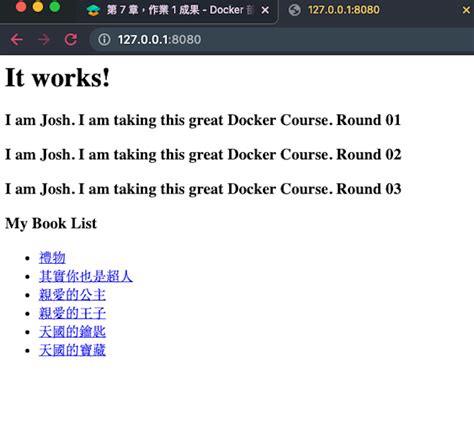Click the line ending in Round 03

point(203,189)
